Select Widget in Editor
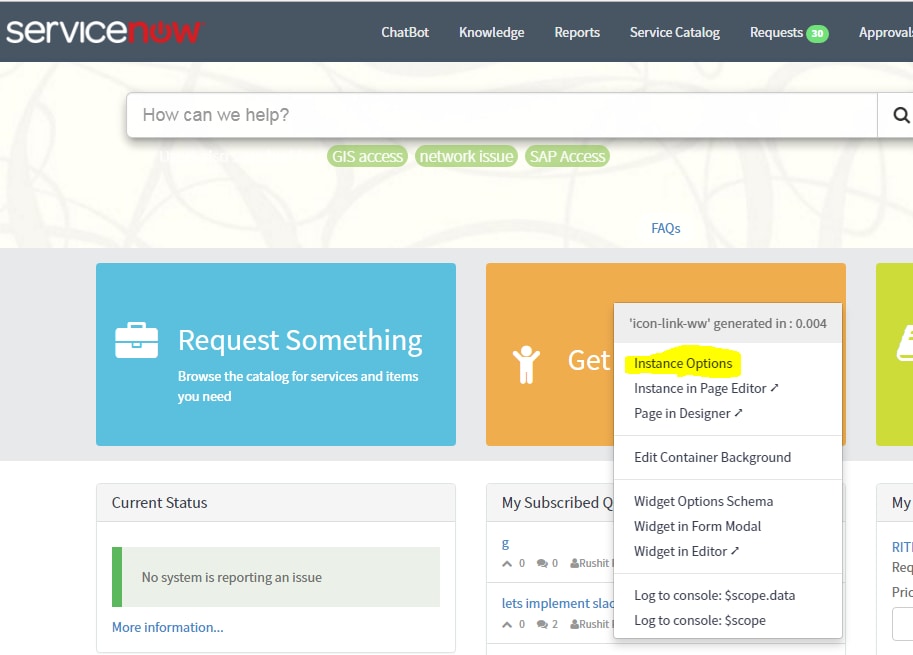 (x=686, y=551)
